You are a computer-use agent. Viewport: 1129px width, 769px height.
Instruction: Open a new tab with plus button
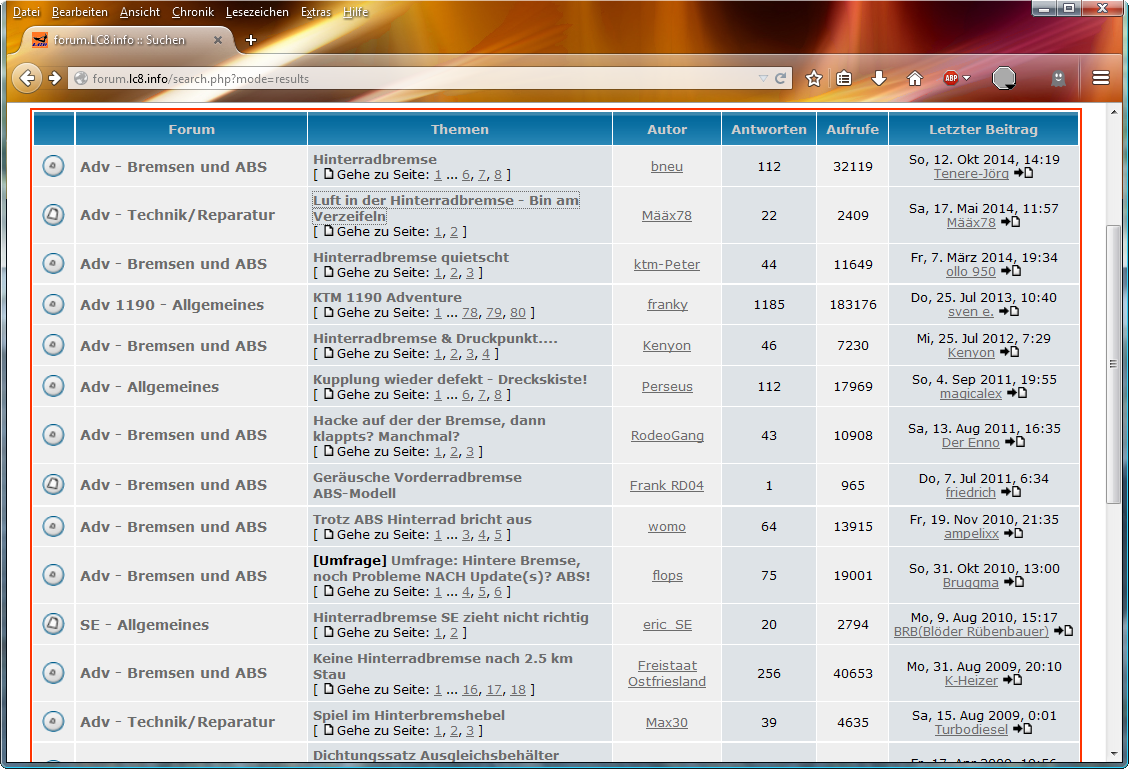(250, 40)
